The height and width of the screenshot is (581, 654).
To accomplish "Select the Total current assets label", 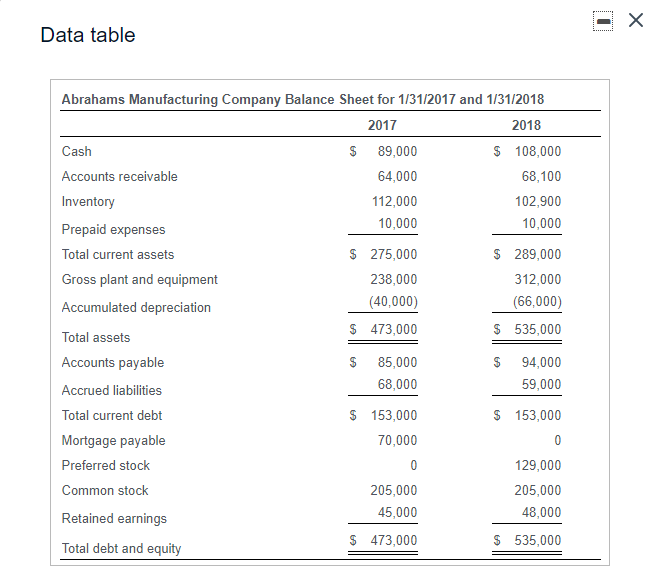I will coord(118,254).
